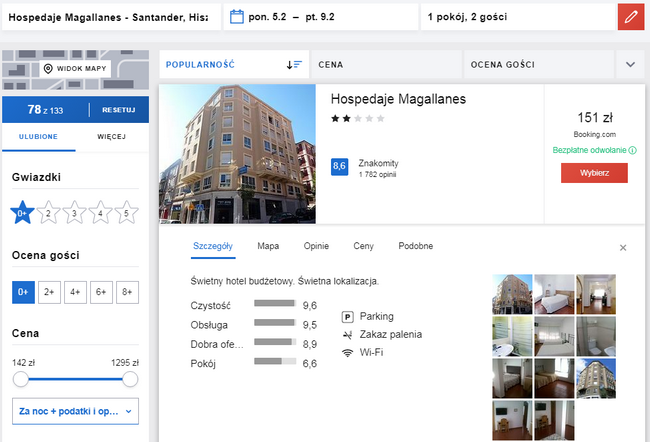Click the Bezpłatne odwołanie link
Screen dimensions: 650x442
point(589,150)
